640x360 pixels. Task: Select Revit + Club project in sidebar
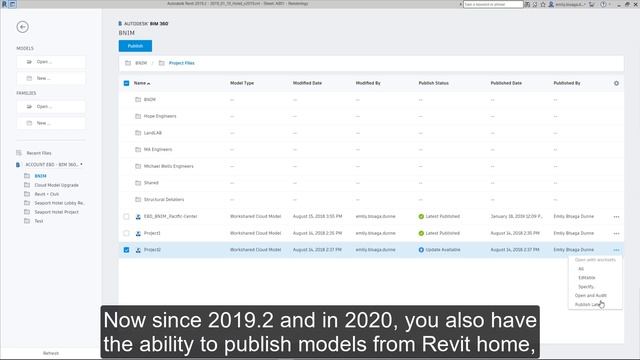pos(47,194)
